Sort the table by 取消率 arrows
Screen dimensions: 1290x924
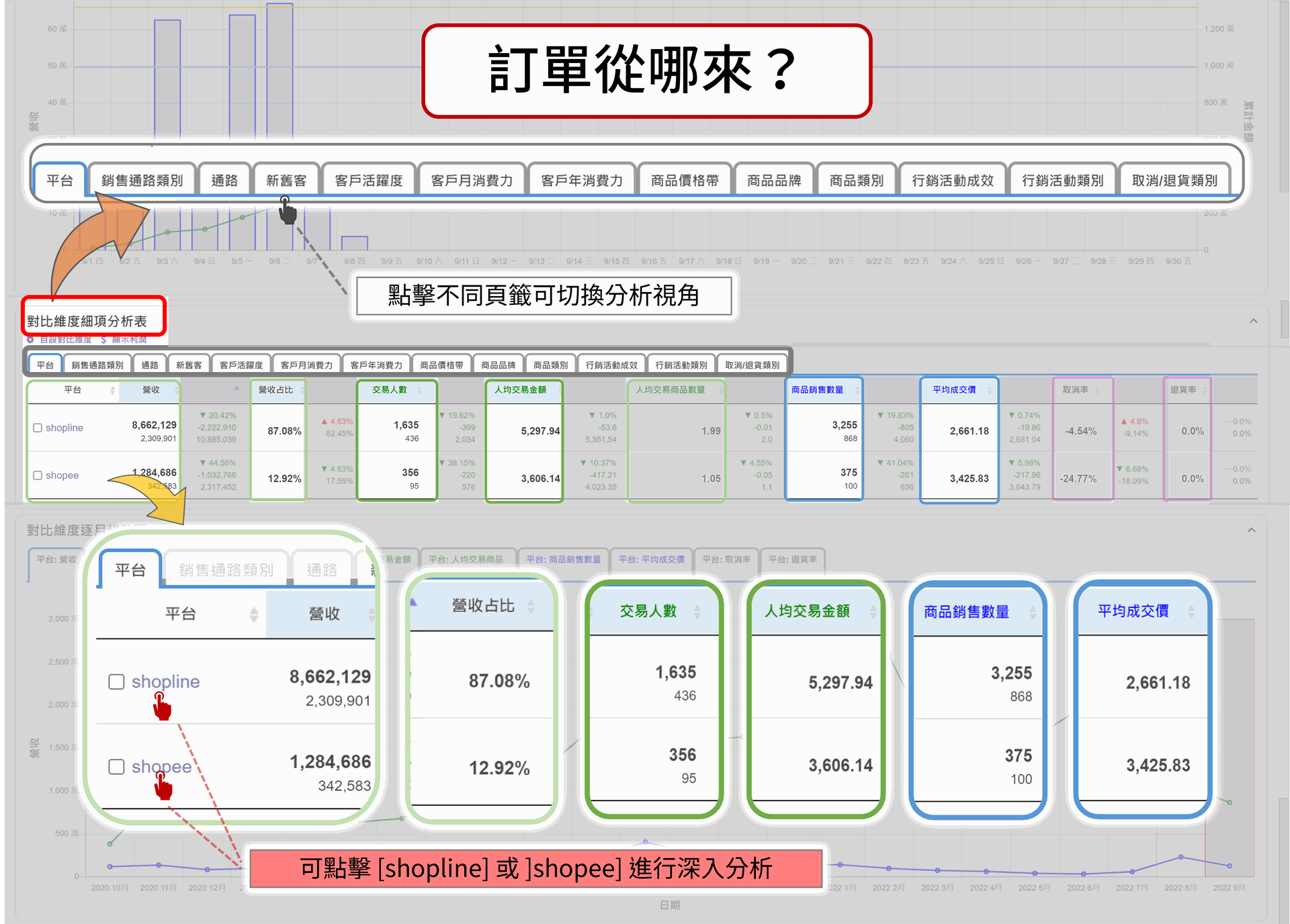click(x=1097, y=390)
